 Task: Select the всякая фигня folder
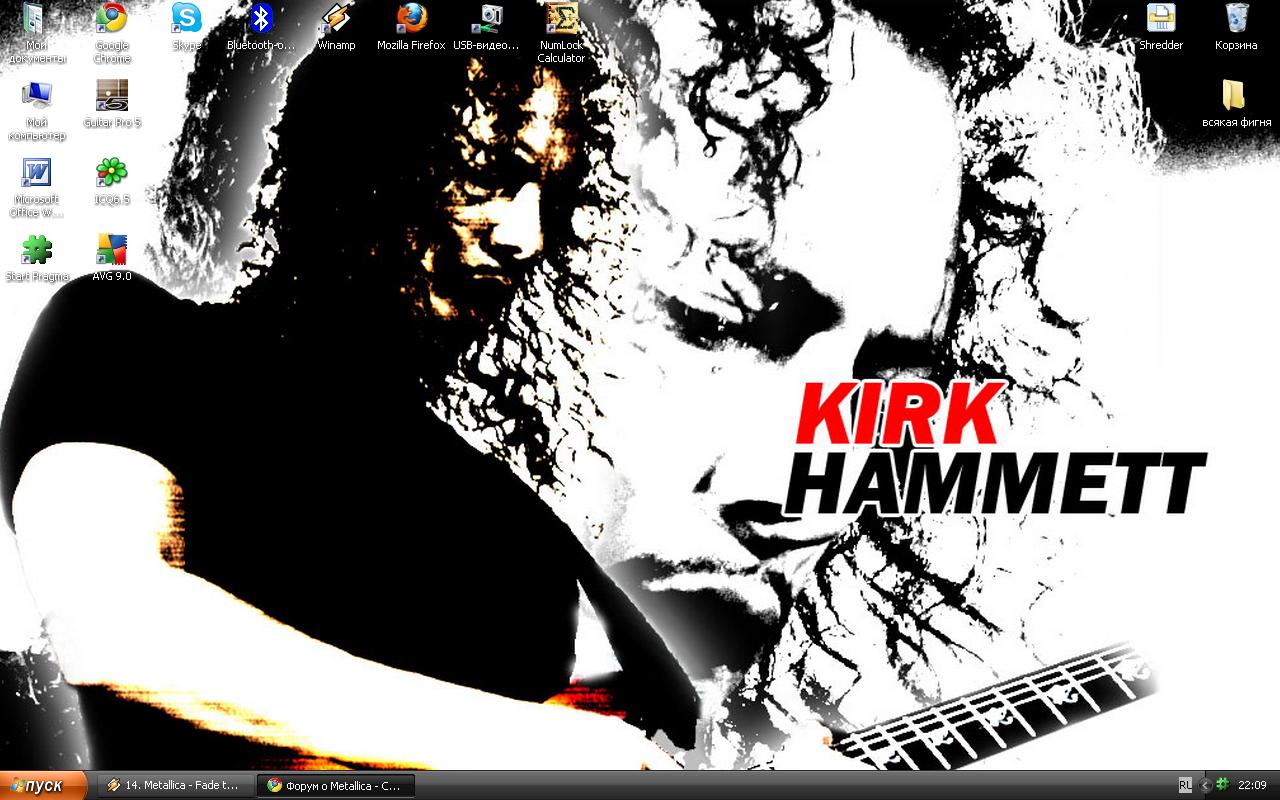[x=1236, y=96]
